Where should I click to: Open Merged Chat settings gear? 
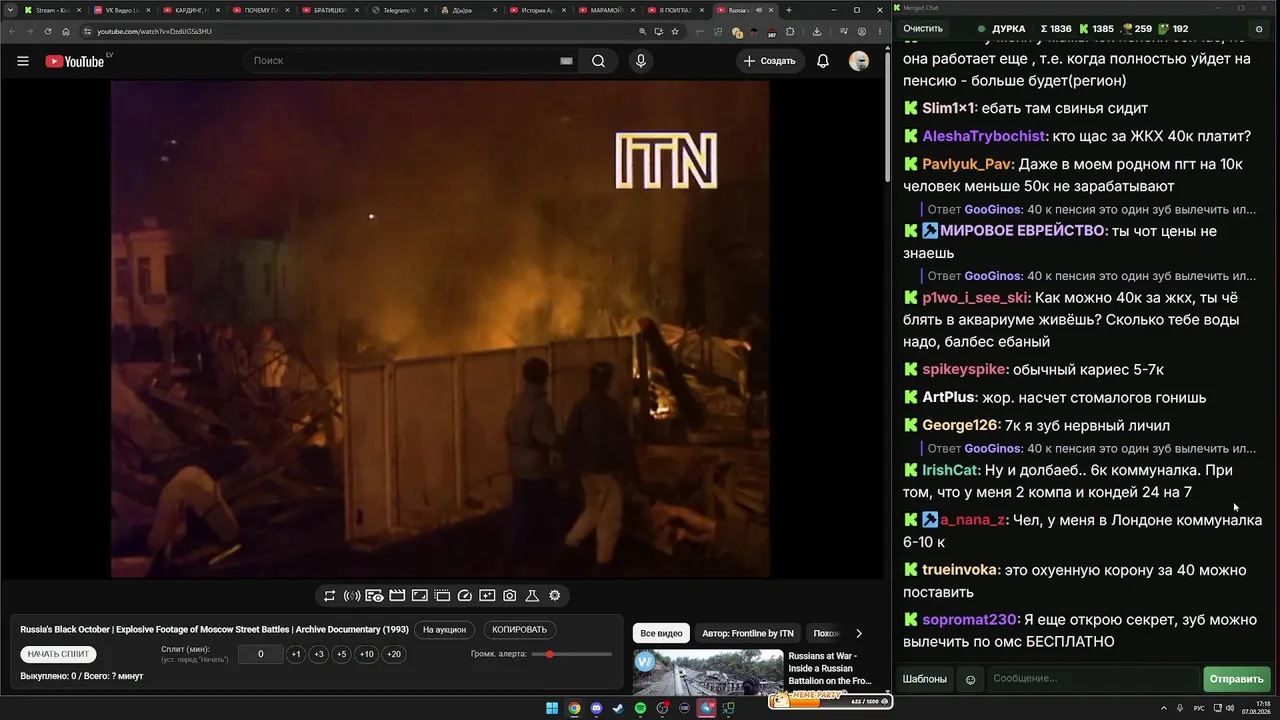(1259, 29)
